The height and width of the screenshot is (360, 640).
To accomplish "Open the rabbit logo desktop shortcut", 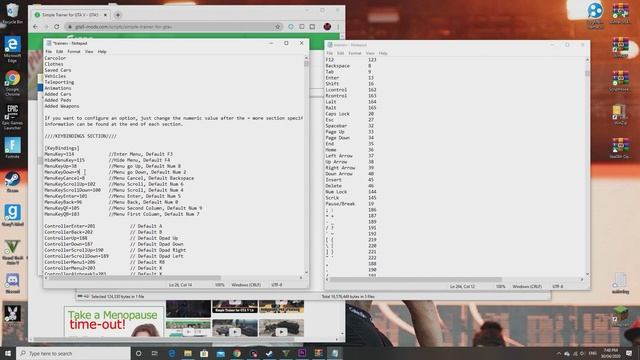I will click(12, 314).
